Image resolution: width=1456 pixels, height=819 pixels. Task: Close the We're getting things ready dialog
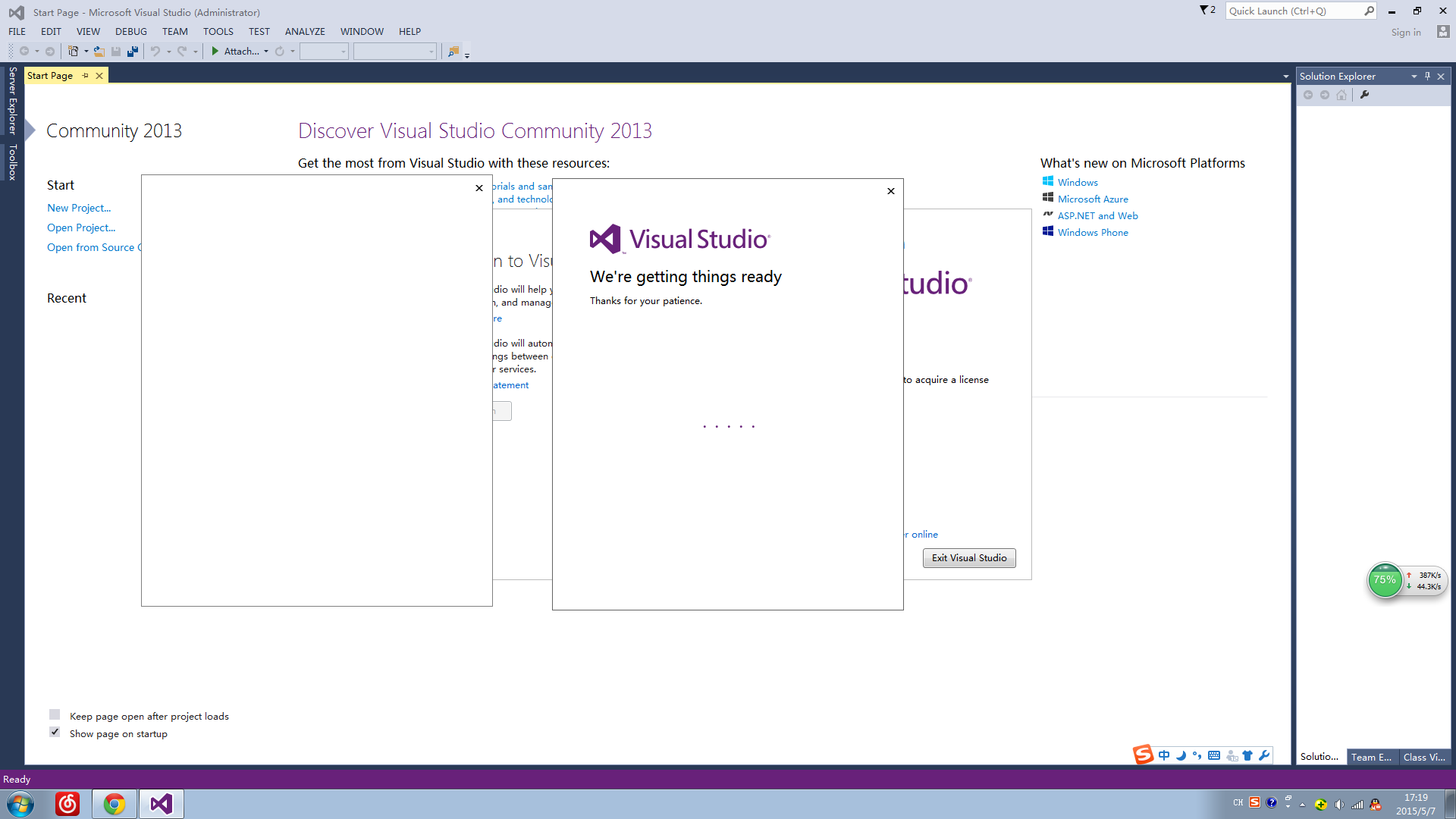coord(891,191)
